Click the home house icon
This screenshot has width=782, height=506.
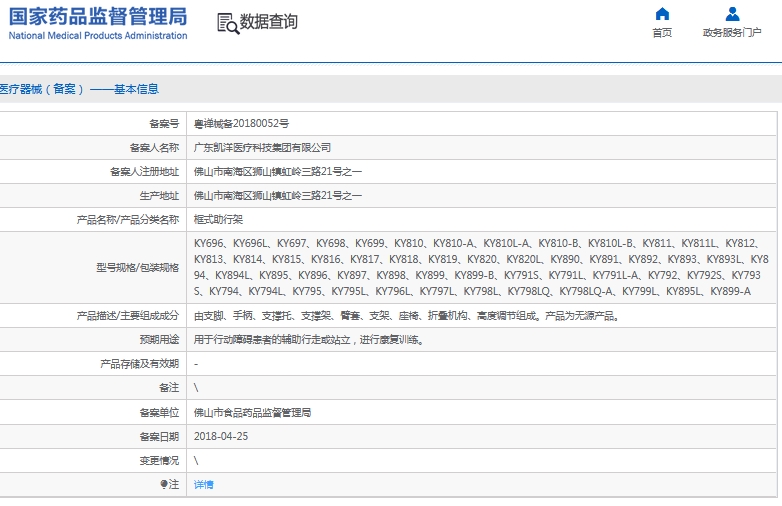[x=662, y=14]
